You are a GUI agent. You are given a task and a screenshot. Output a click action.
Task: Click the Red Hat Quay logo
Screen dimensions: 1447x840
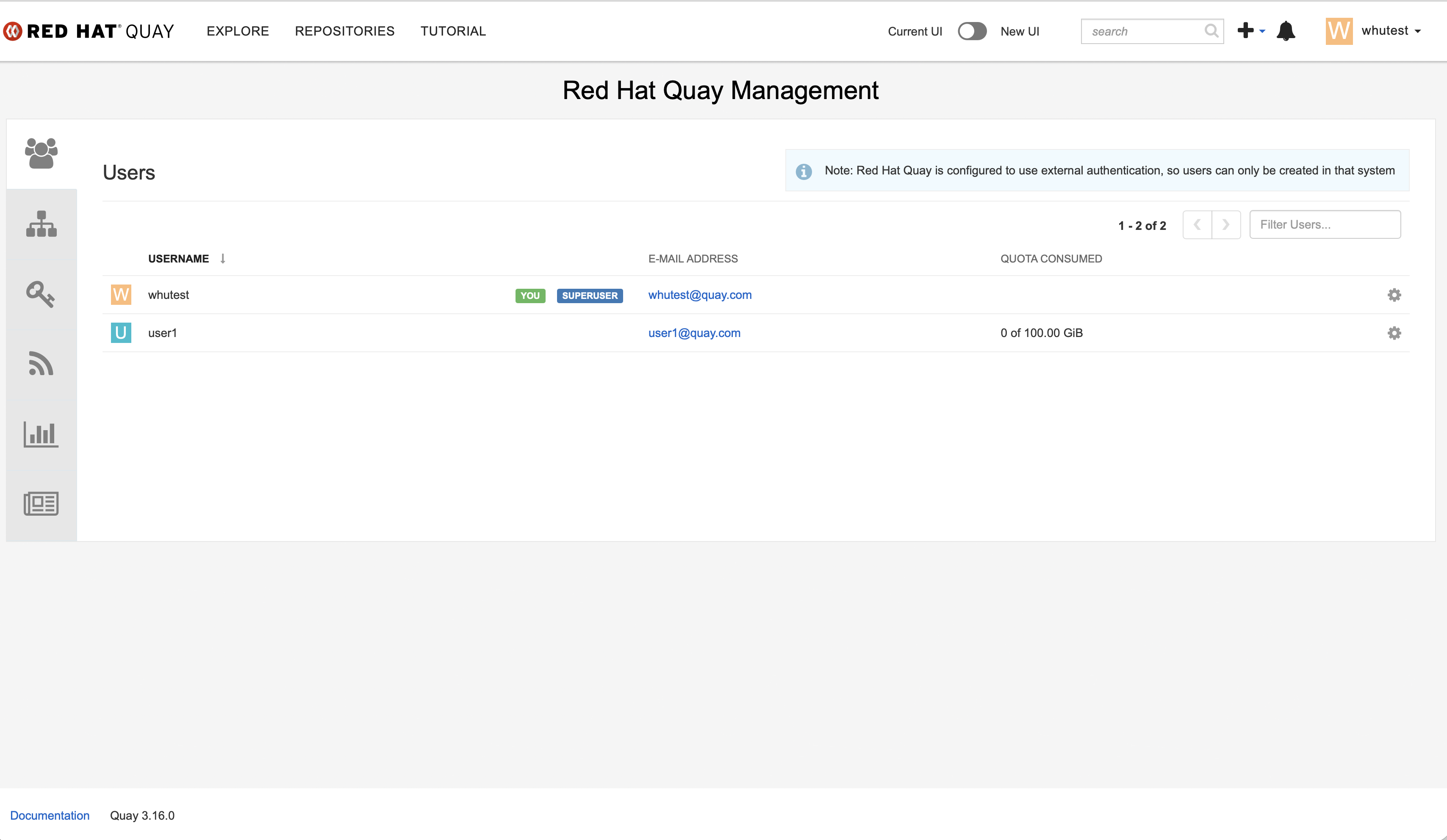pos(89,31)
